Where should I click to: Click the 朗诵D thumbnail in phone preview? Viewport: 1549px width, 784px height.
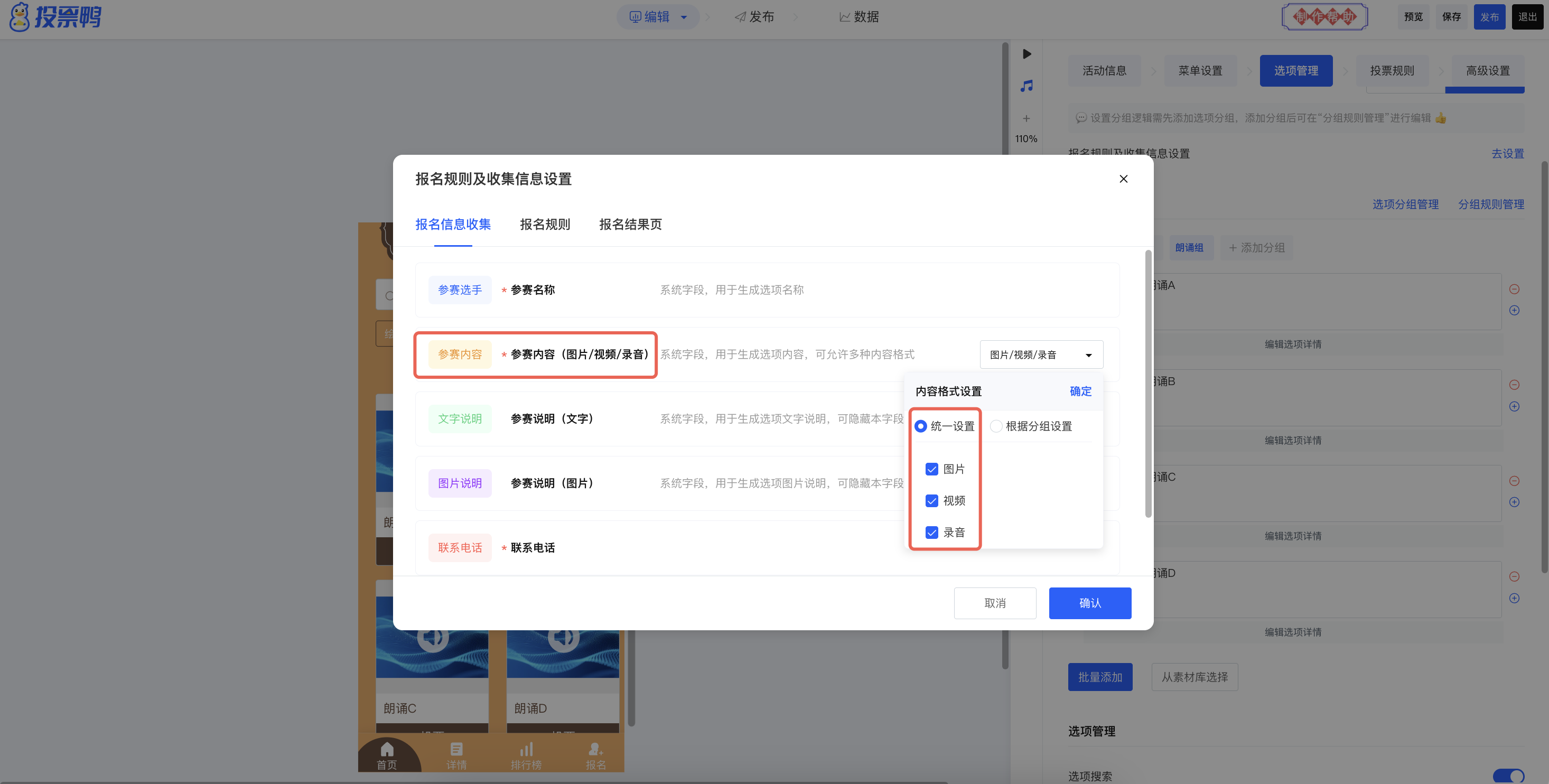point(563,654)
